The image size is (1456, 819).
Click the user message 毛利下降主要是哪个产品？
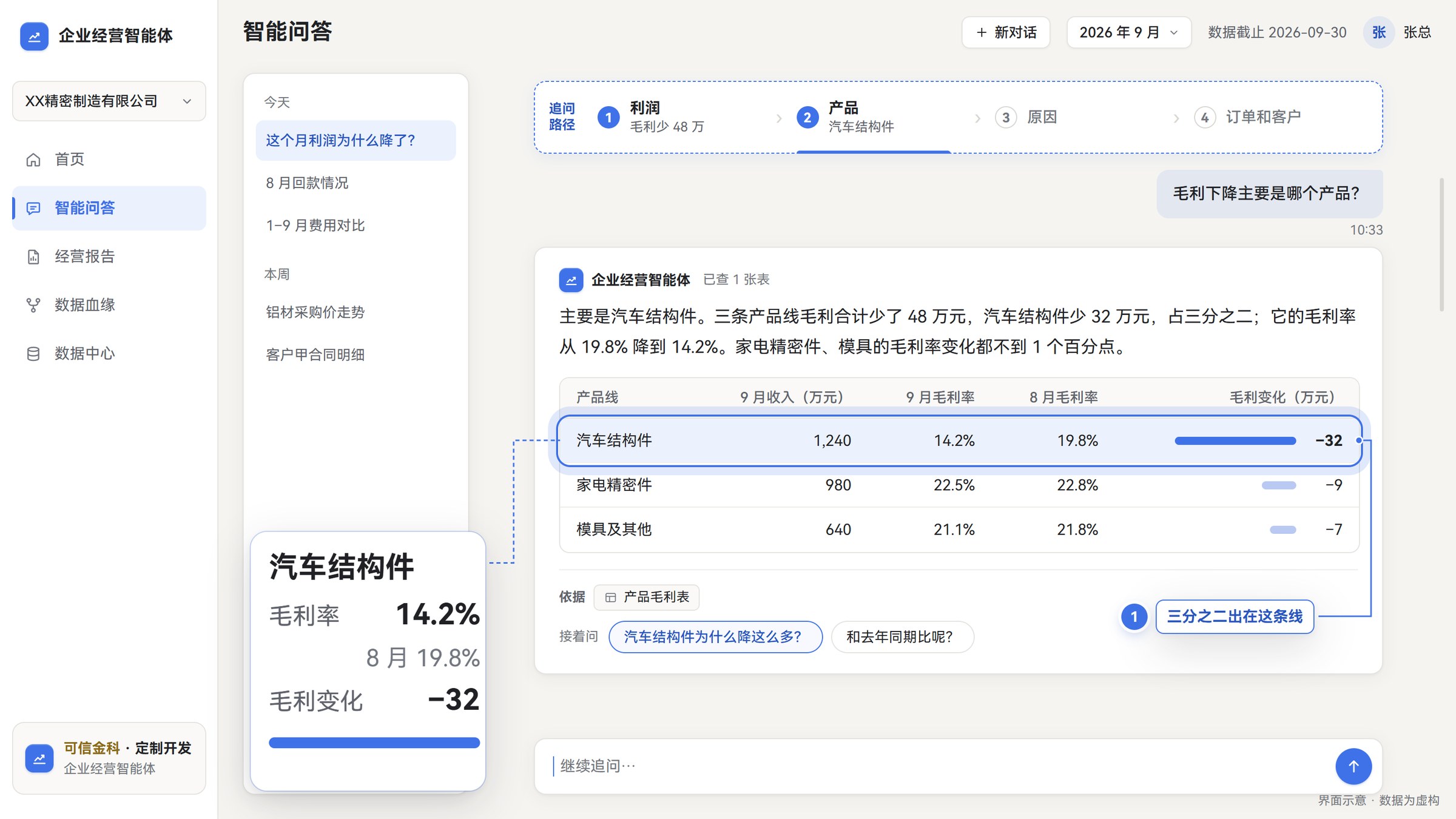[x=1269, y=194]
